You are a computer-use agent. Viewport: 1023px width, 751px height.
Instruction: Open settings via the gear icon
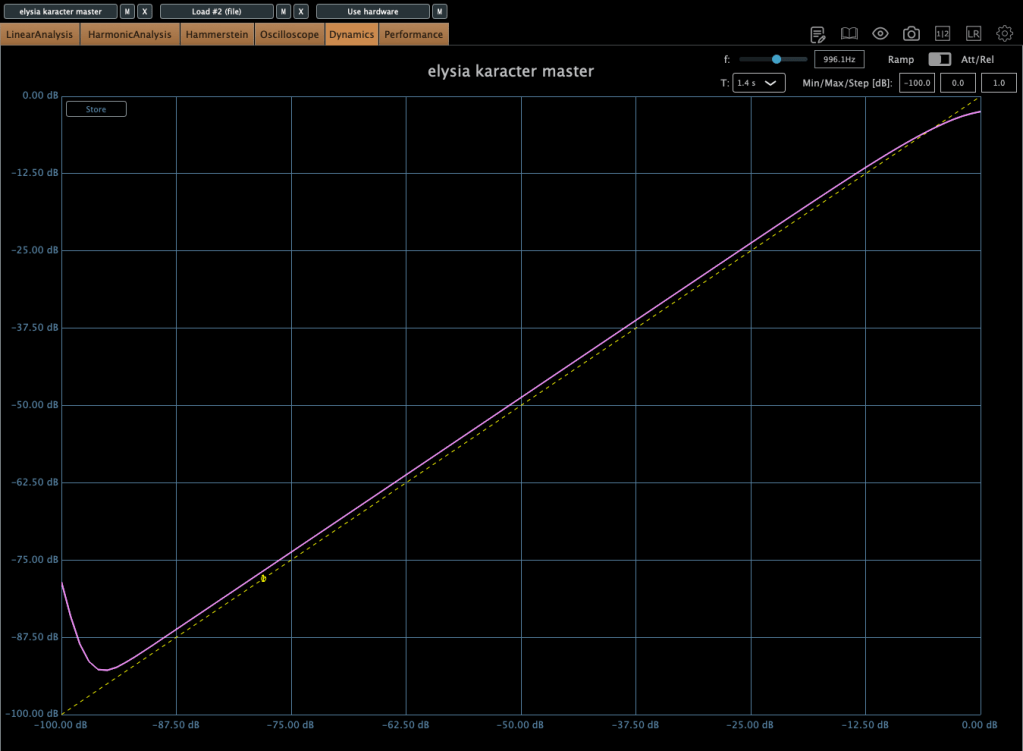1004,34
